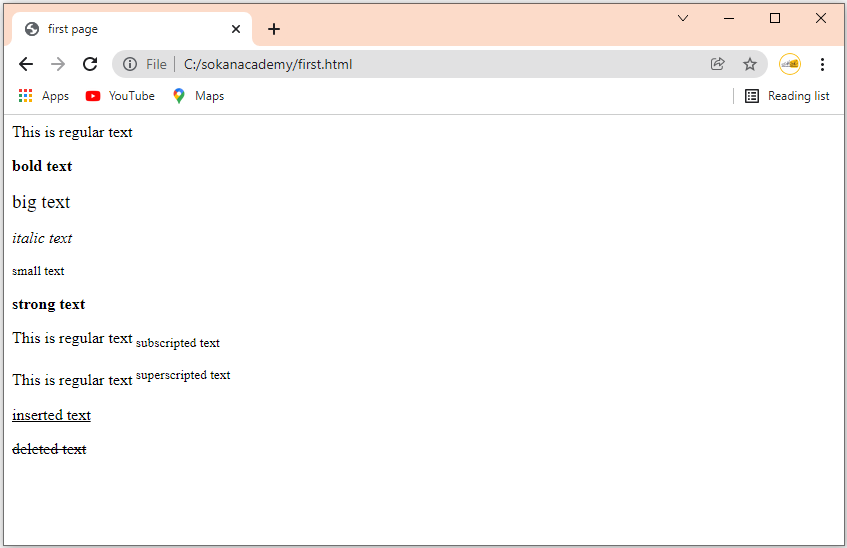Open the Chrome profile avatar
This screenshot has height=548, width=847.
(790, 64)
